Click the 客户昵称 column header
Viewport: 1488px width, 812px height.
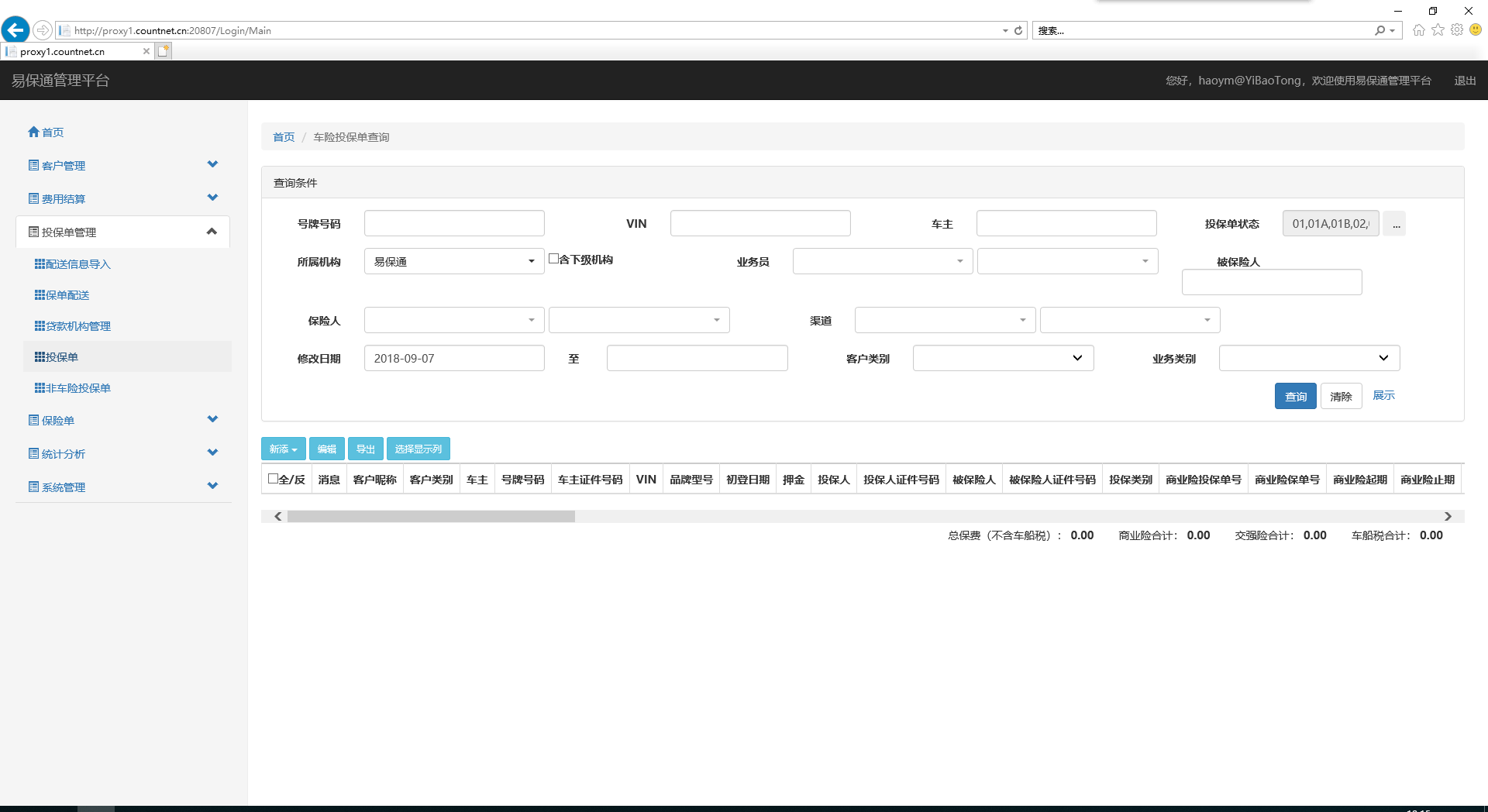(375, 480)
